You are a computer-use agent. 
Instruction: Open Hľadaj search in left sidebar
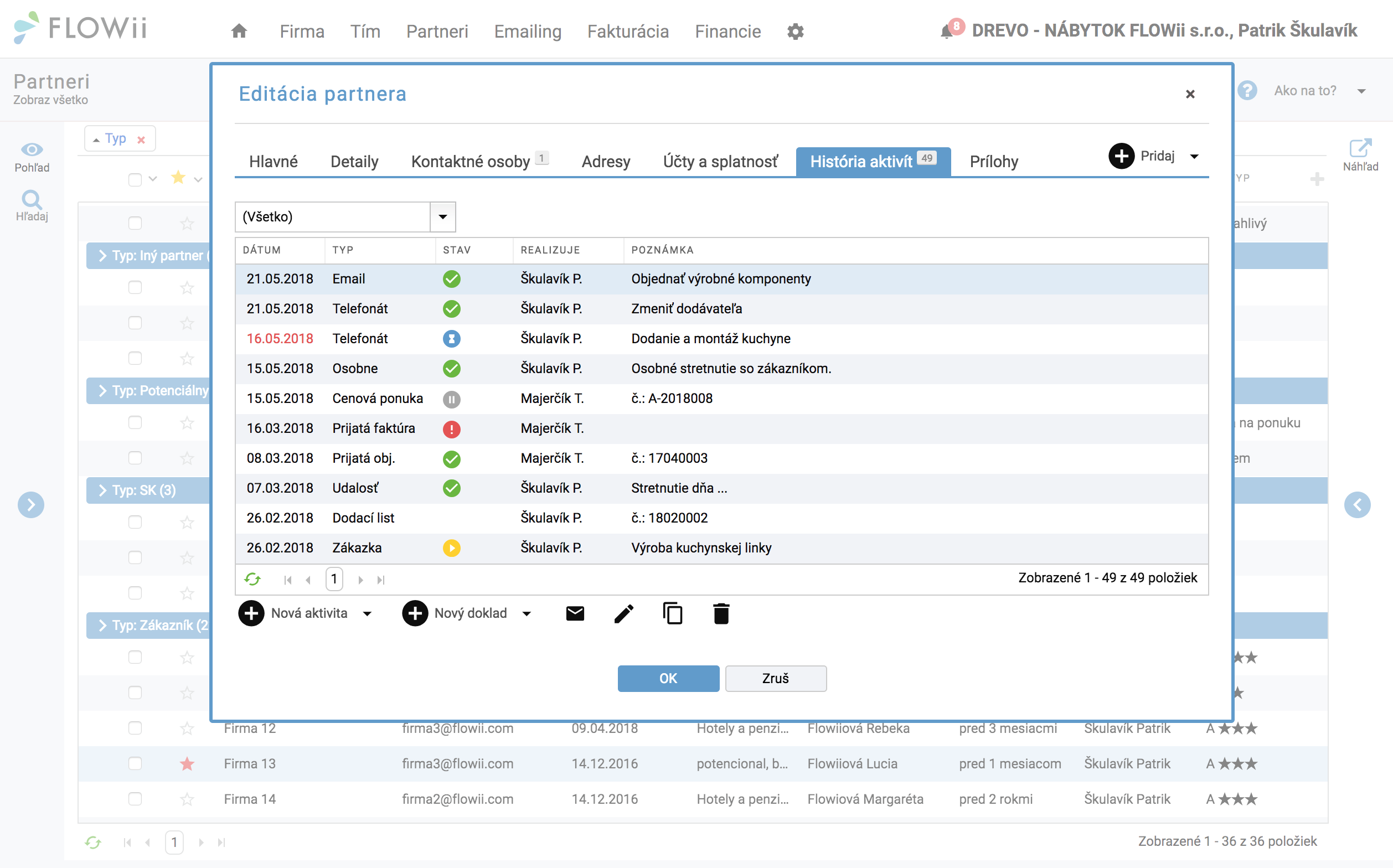[x=32, y=199]
